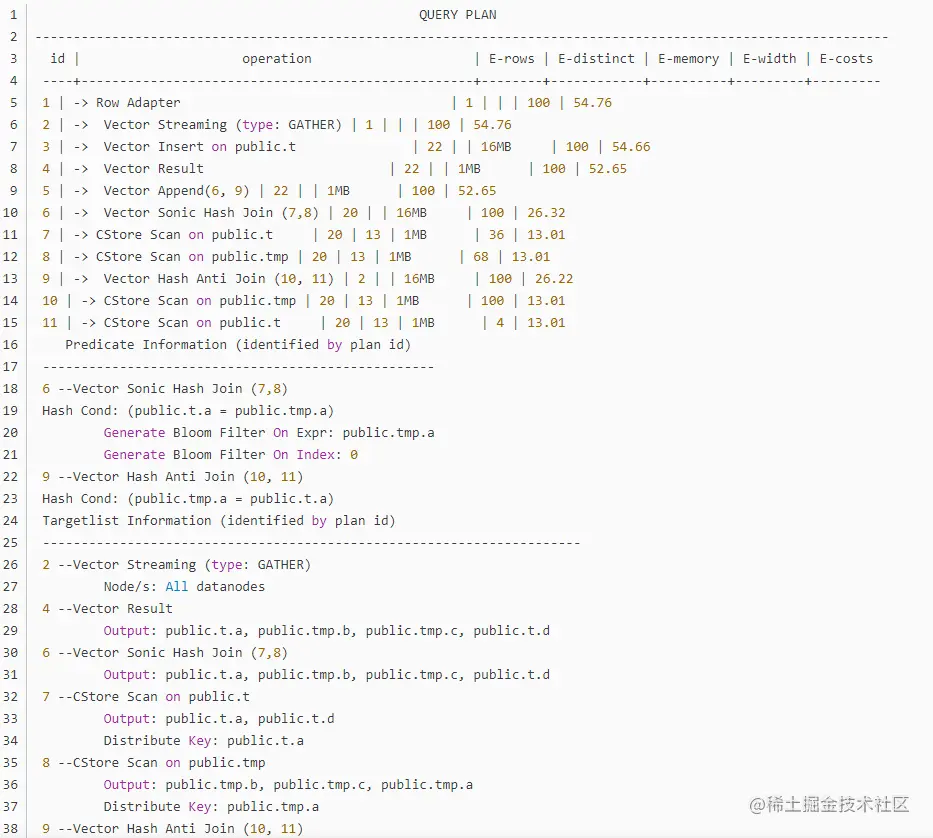Click '2 --Vector Streaming (type: GATHER)' on line 26
The width and height of the screenshot is (933, 838).
pyautogui.click(x=177, y=565)
